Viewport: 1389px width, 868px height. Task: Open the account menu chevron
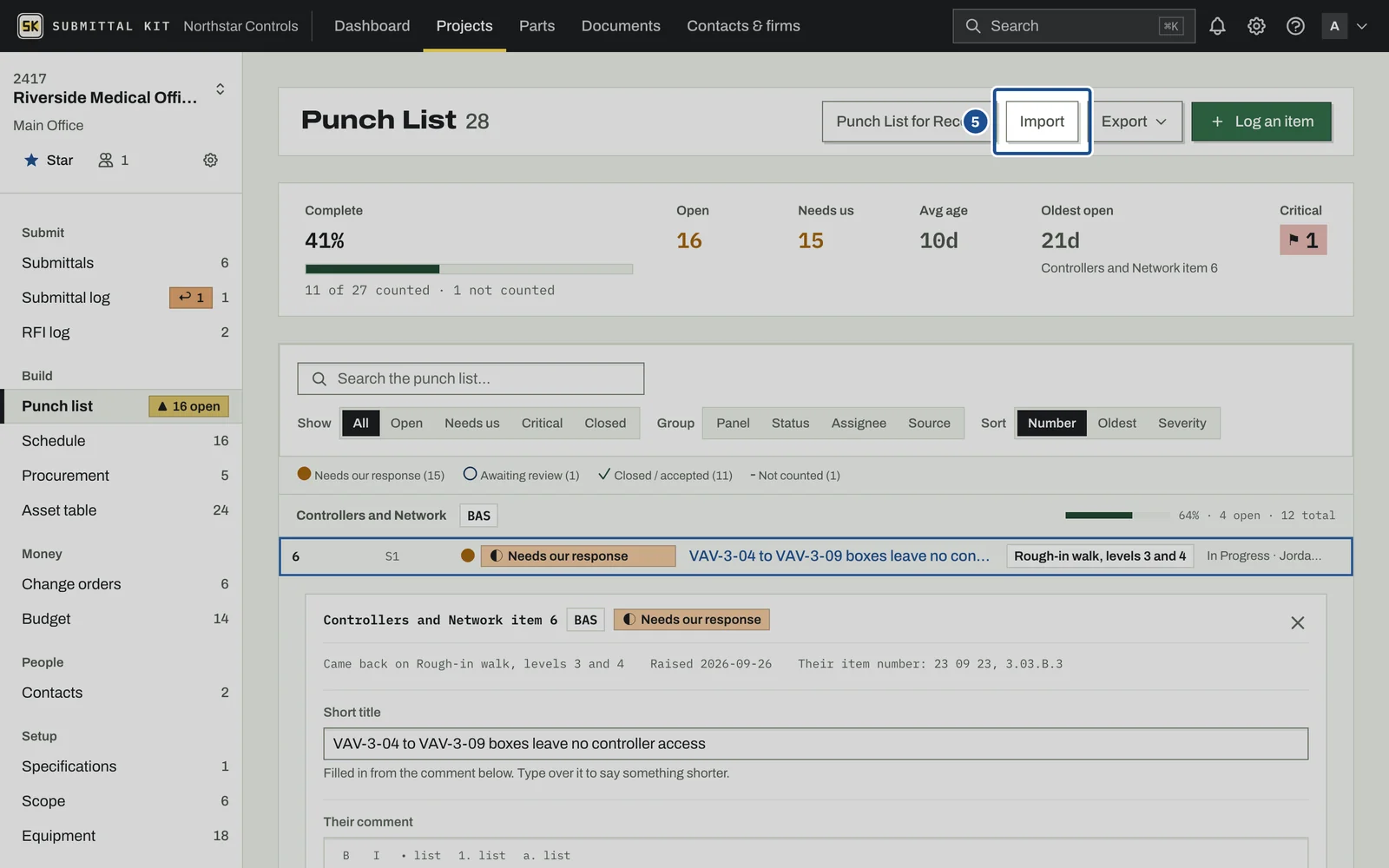[1362, 26]
